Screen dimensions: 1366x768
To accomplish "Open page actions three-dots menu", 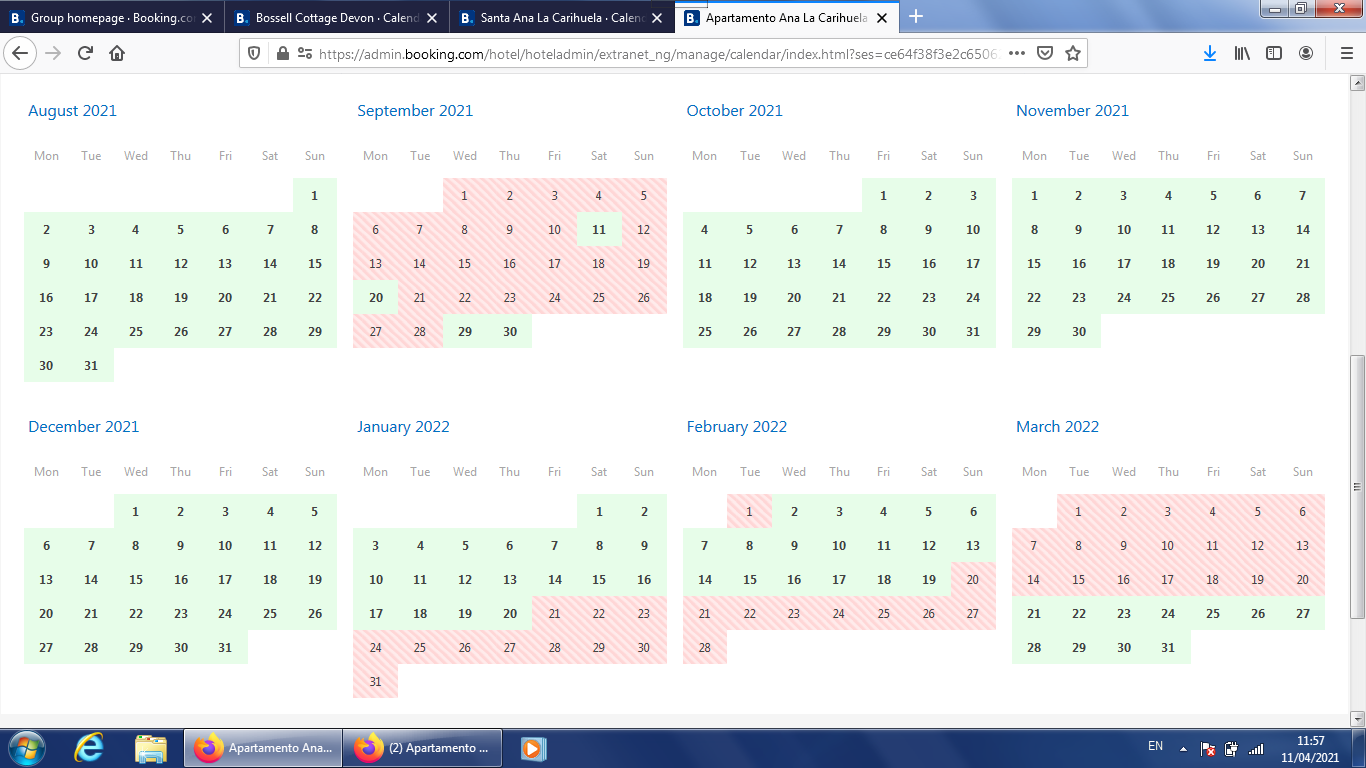I will [1017, 54].
